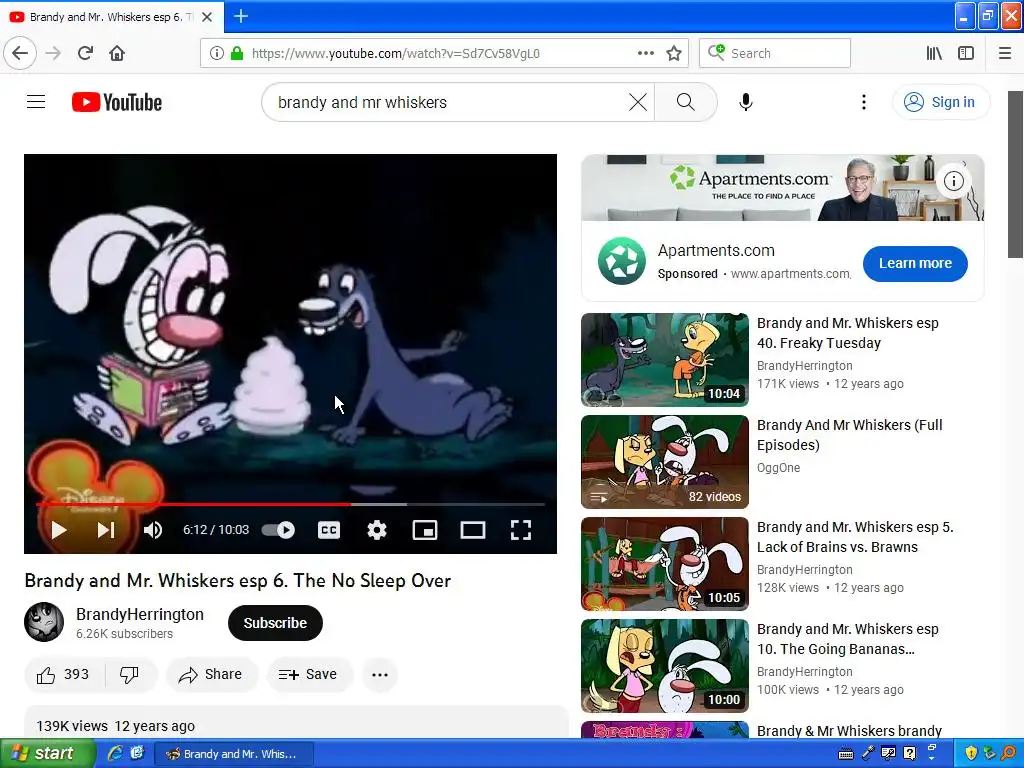Launch Internet Explorer from quick launch
The width and height of the screenshot is (1024, 768).
[116, 754]
